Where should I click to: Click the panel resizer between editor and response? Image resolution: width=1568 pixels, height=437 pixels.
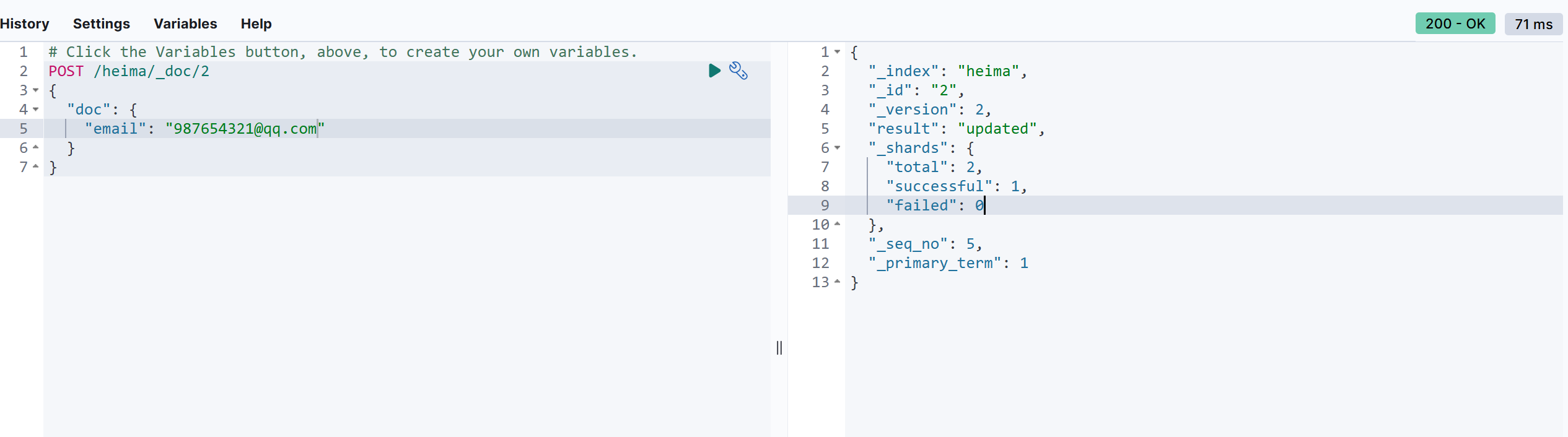[x=779, y=348]
